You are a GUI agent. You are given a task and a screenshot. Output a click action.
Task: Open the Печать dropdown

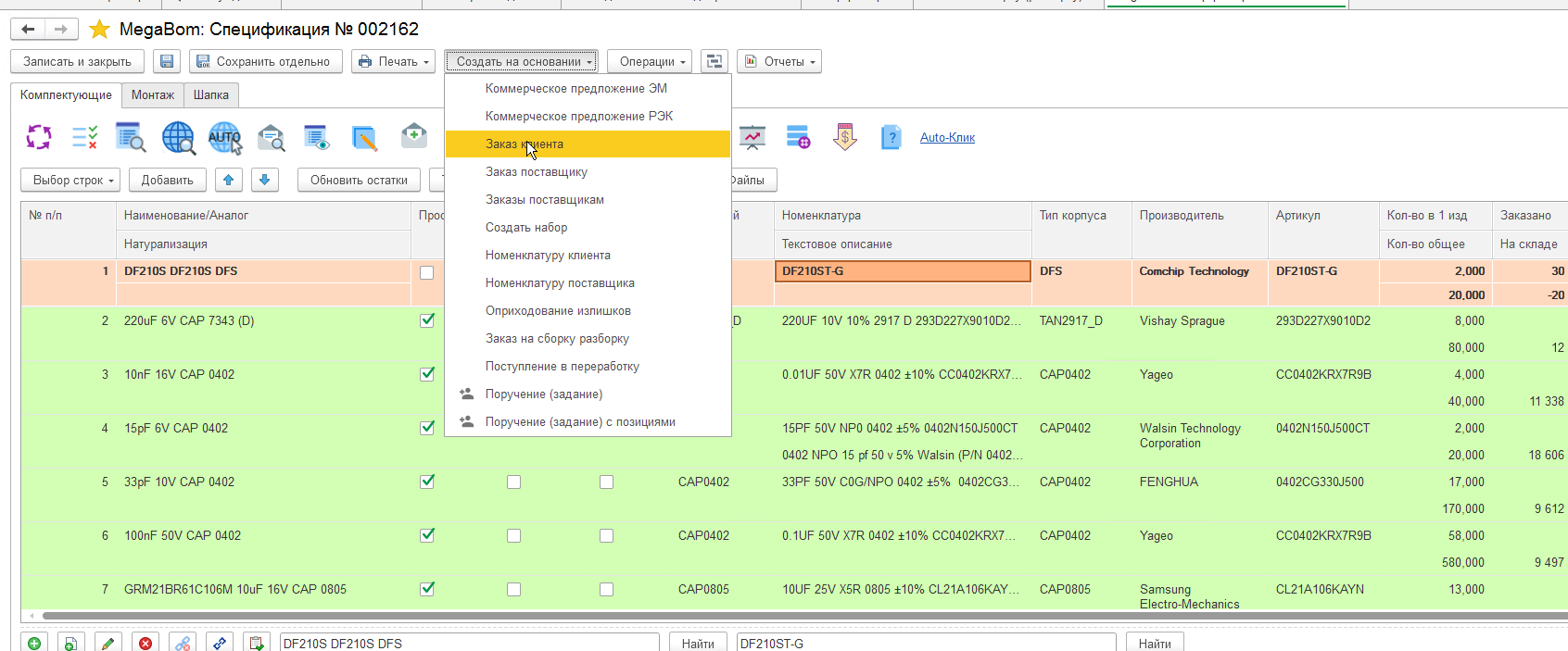(x=394, y=62)
